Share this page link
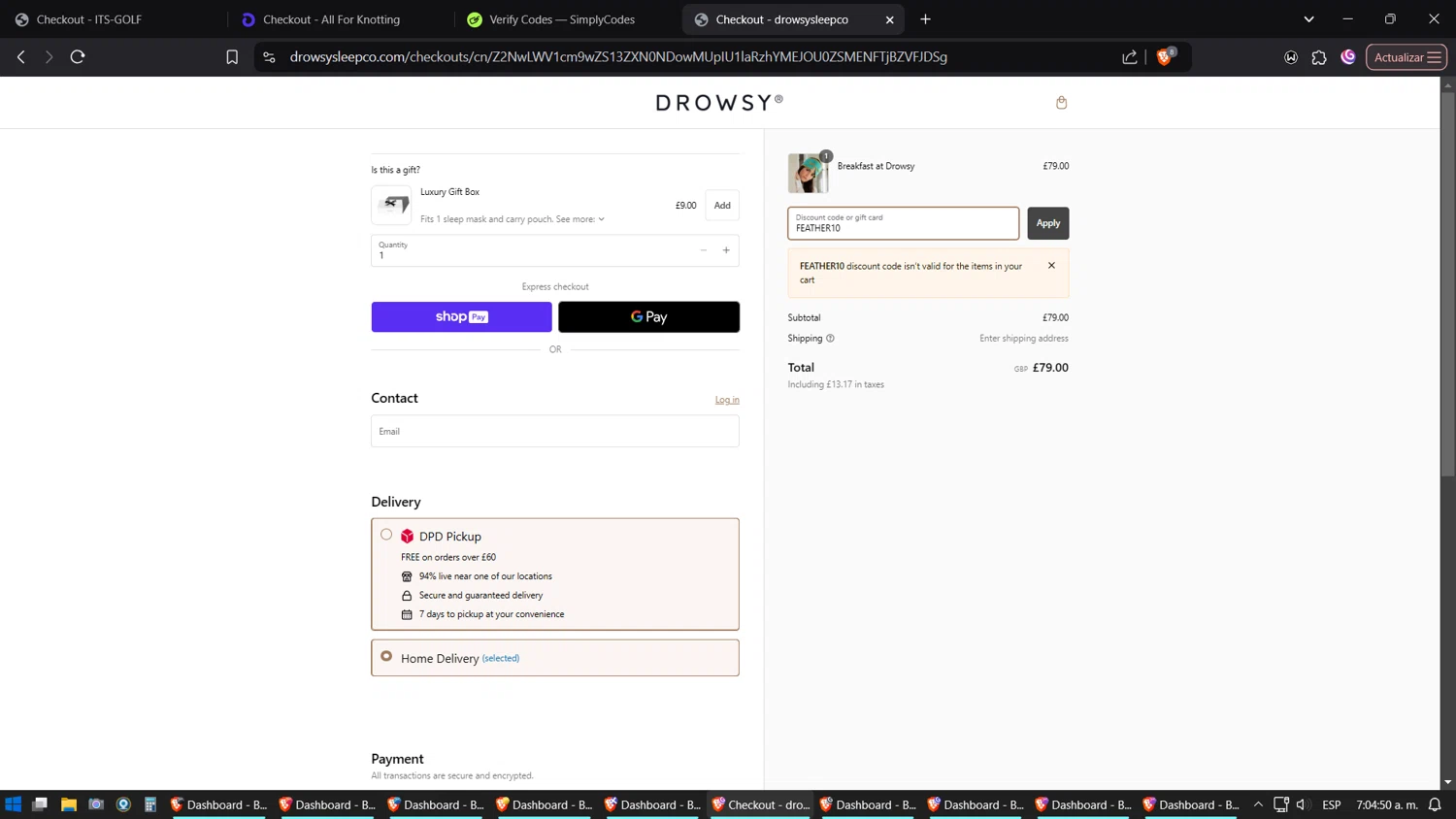This screenshot has width=1456, height=819. pos(1130,57)
